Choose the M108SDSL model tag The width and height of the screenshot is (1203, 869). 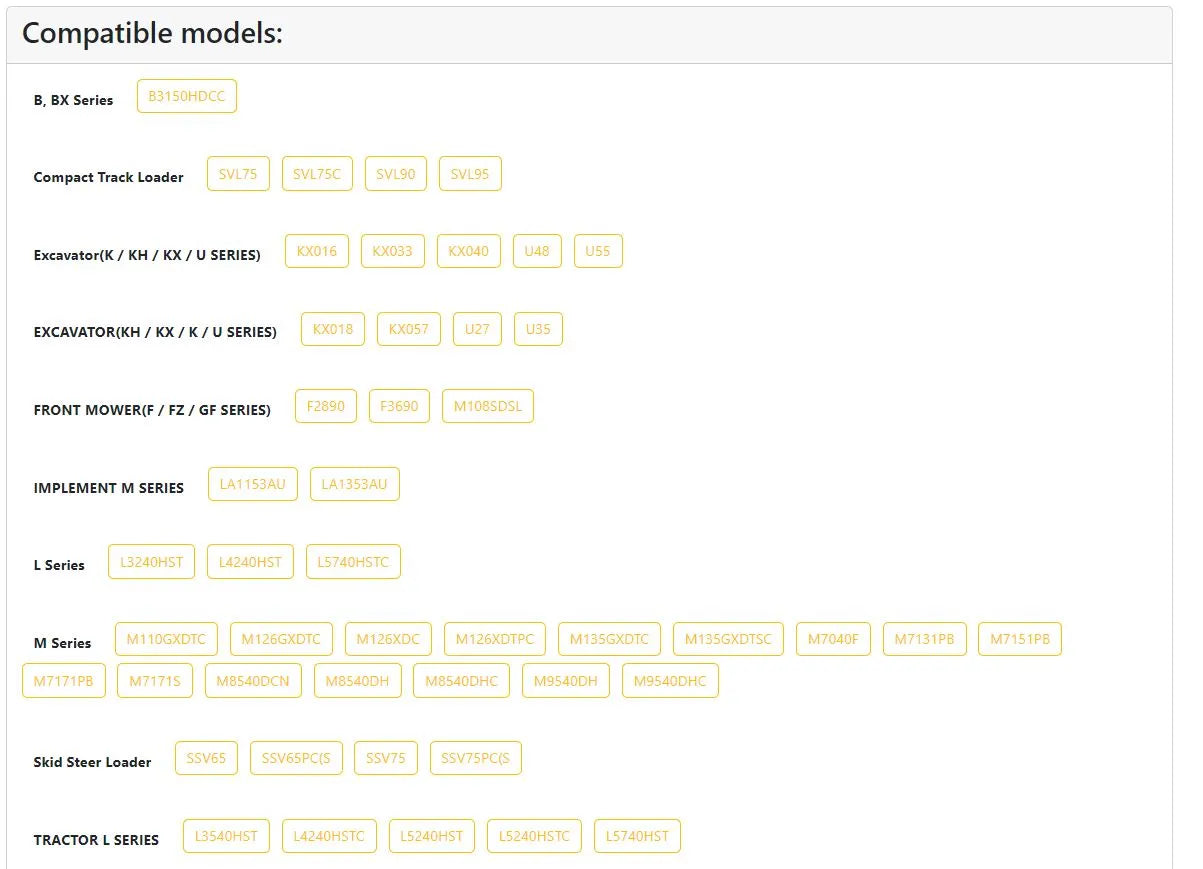tap(488, 406)
